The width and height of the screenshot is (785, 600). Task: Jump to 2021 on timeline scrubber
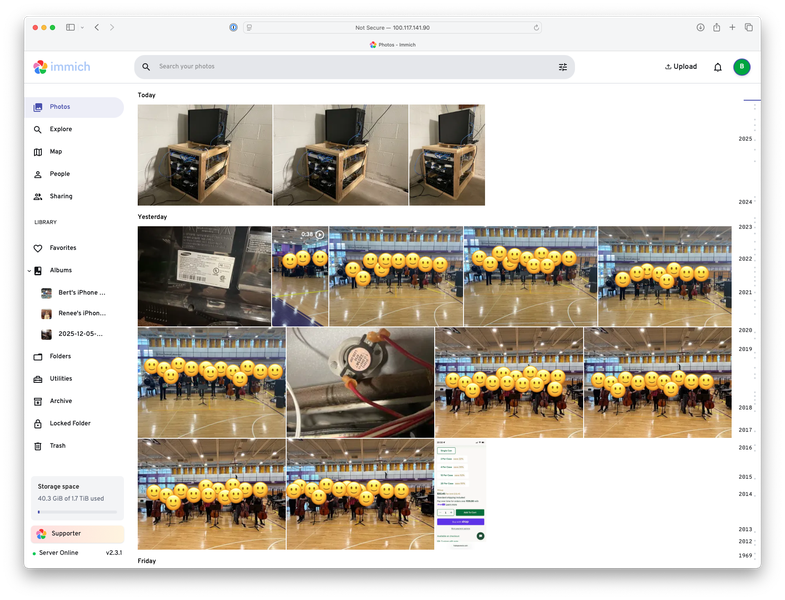coord(745,292)
